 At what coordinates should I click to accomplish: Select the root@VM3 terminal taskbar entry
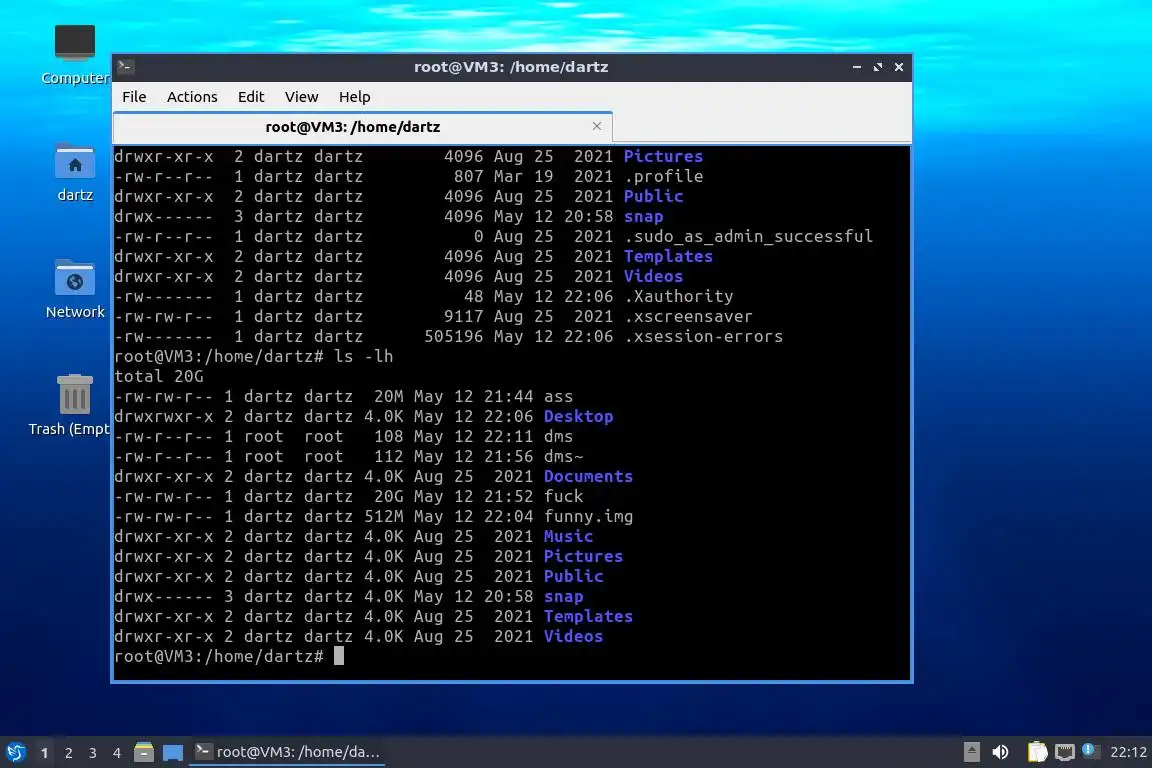pyautogui.click(x=287, y=752)
